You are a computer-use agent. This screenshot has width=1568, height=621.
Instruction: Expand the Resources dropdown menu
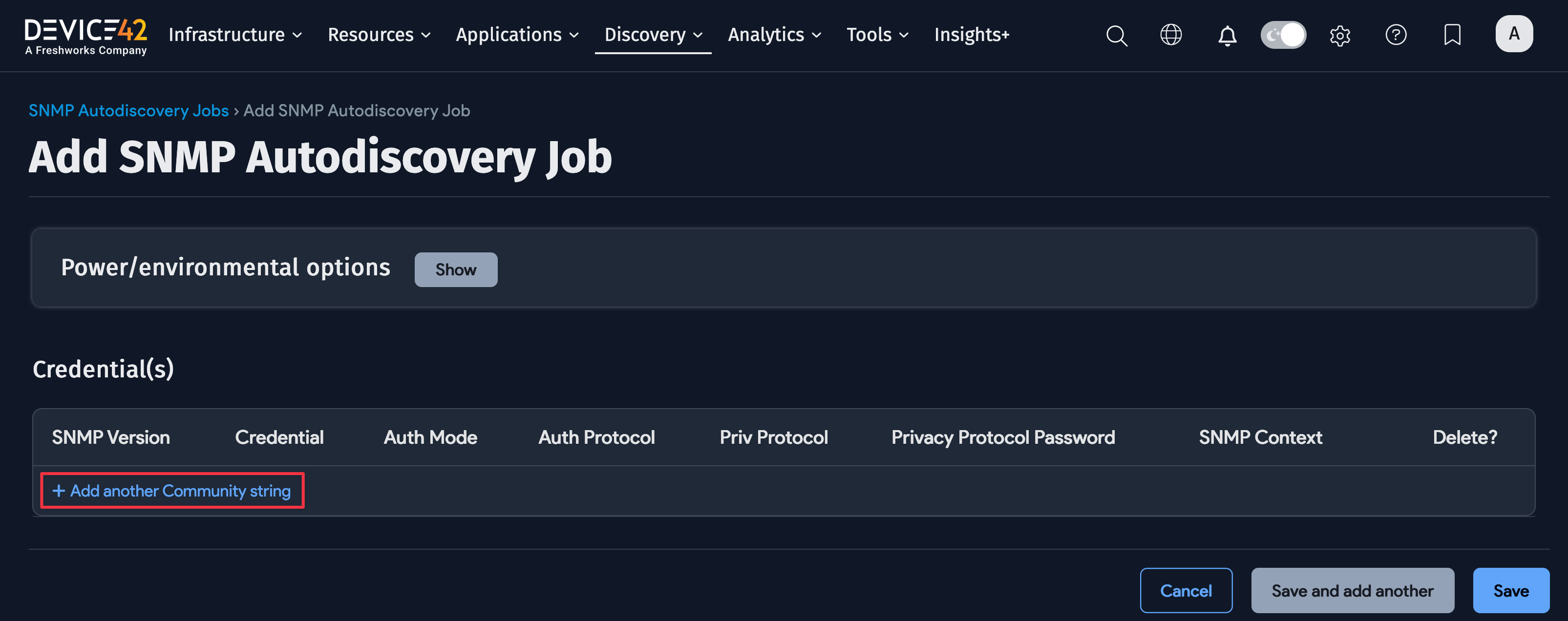tap(379, 35)
